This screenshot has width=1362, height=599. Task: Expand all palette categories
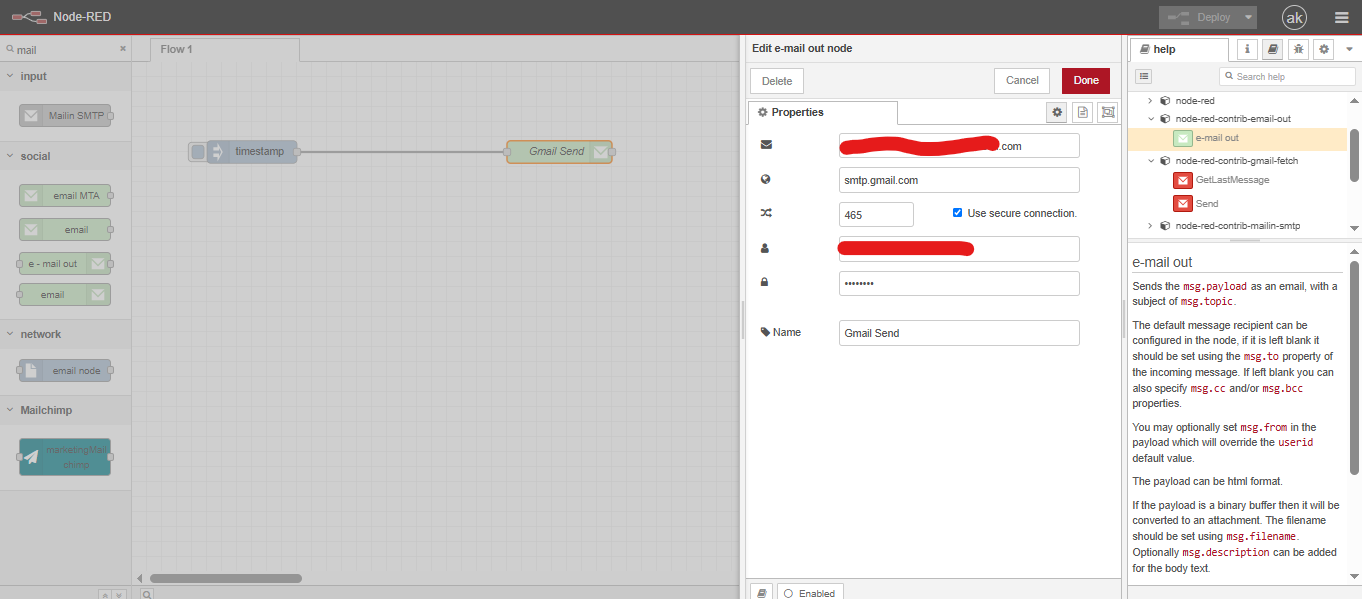[x=119, y=594]
